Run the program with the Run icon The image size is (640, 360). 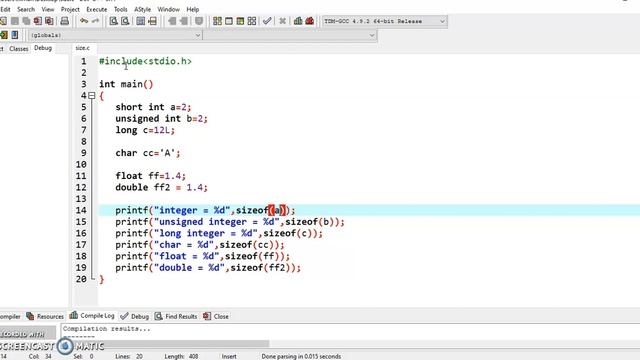tap(229, 21)
